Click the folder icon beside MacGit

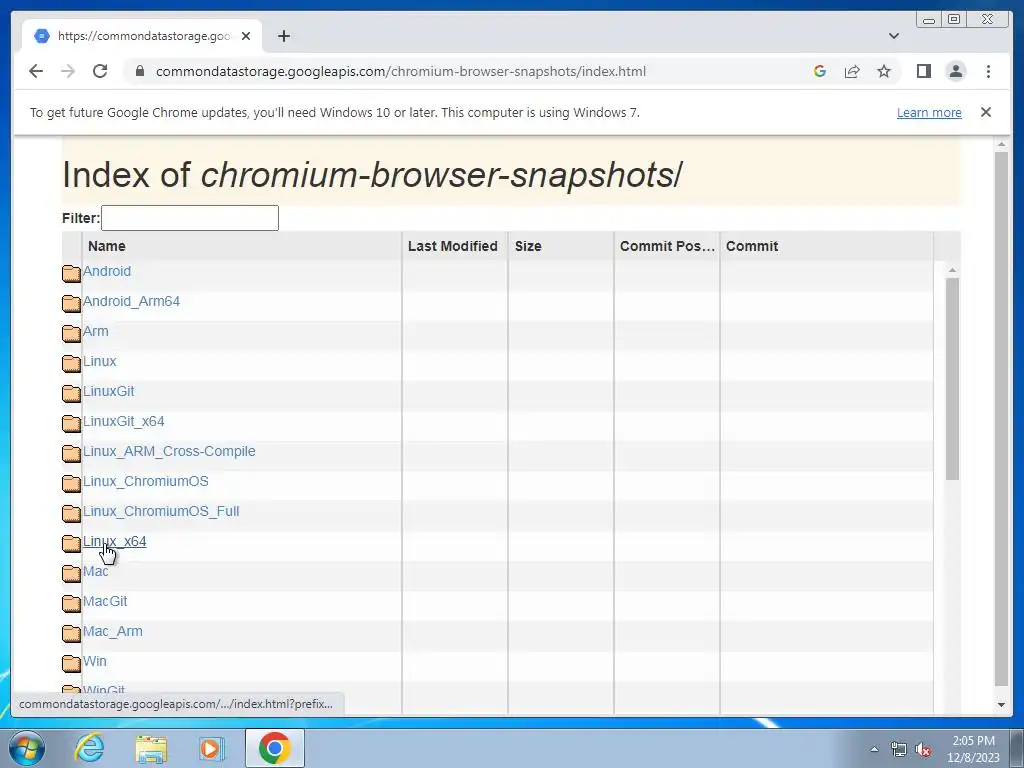point(71,603)
